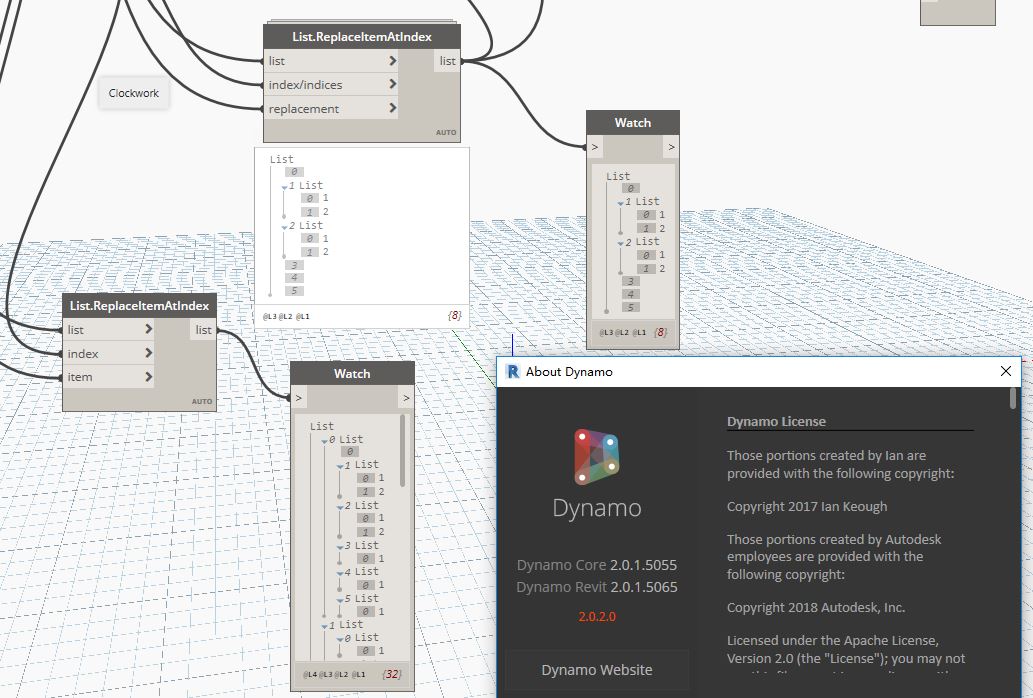1033x698 pixels.
Task: Collapse '2 List' in the {32} Watch node
Action: point(340,506)
